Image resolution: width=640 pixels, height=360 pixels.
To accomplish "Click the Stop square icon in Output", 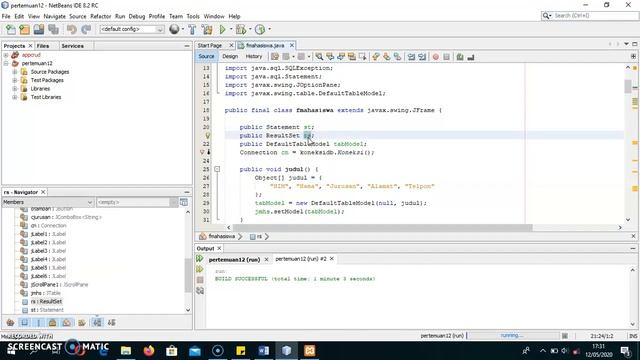I will [x=200, y=280].
